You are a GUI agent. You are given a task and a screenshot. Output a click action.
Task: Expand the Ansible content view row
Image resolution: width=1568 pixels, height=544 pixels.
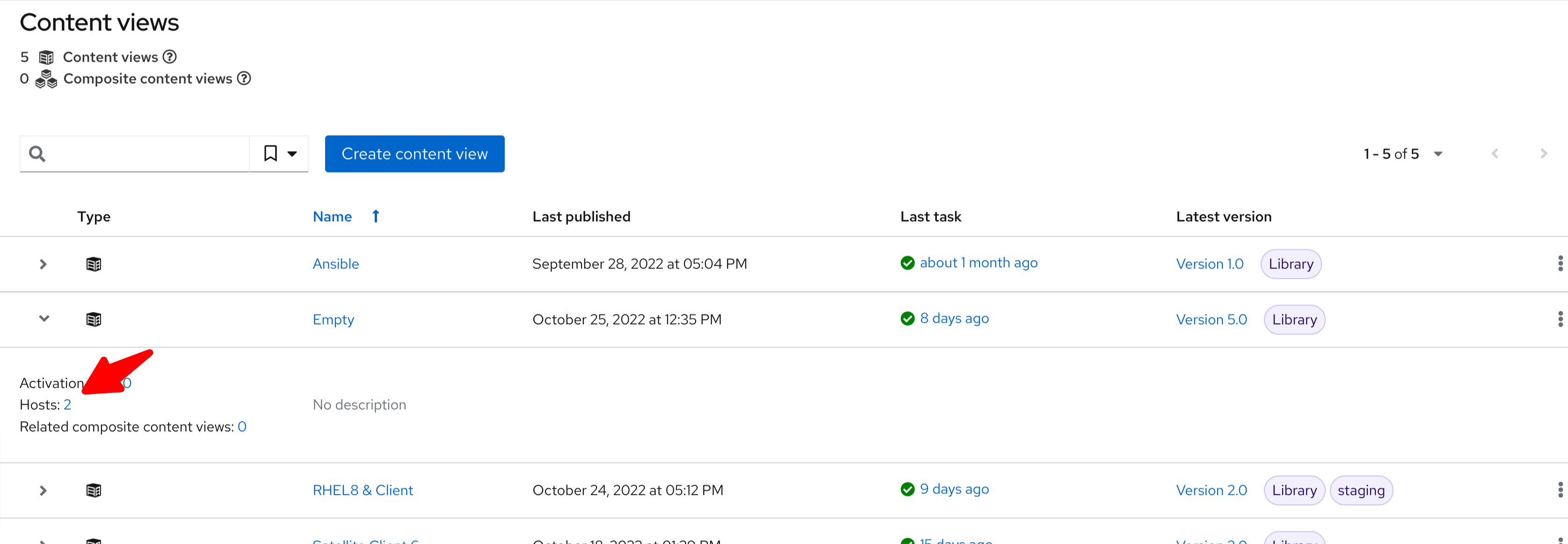coord(43,264)
